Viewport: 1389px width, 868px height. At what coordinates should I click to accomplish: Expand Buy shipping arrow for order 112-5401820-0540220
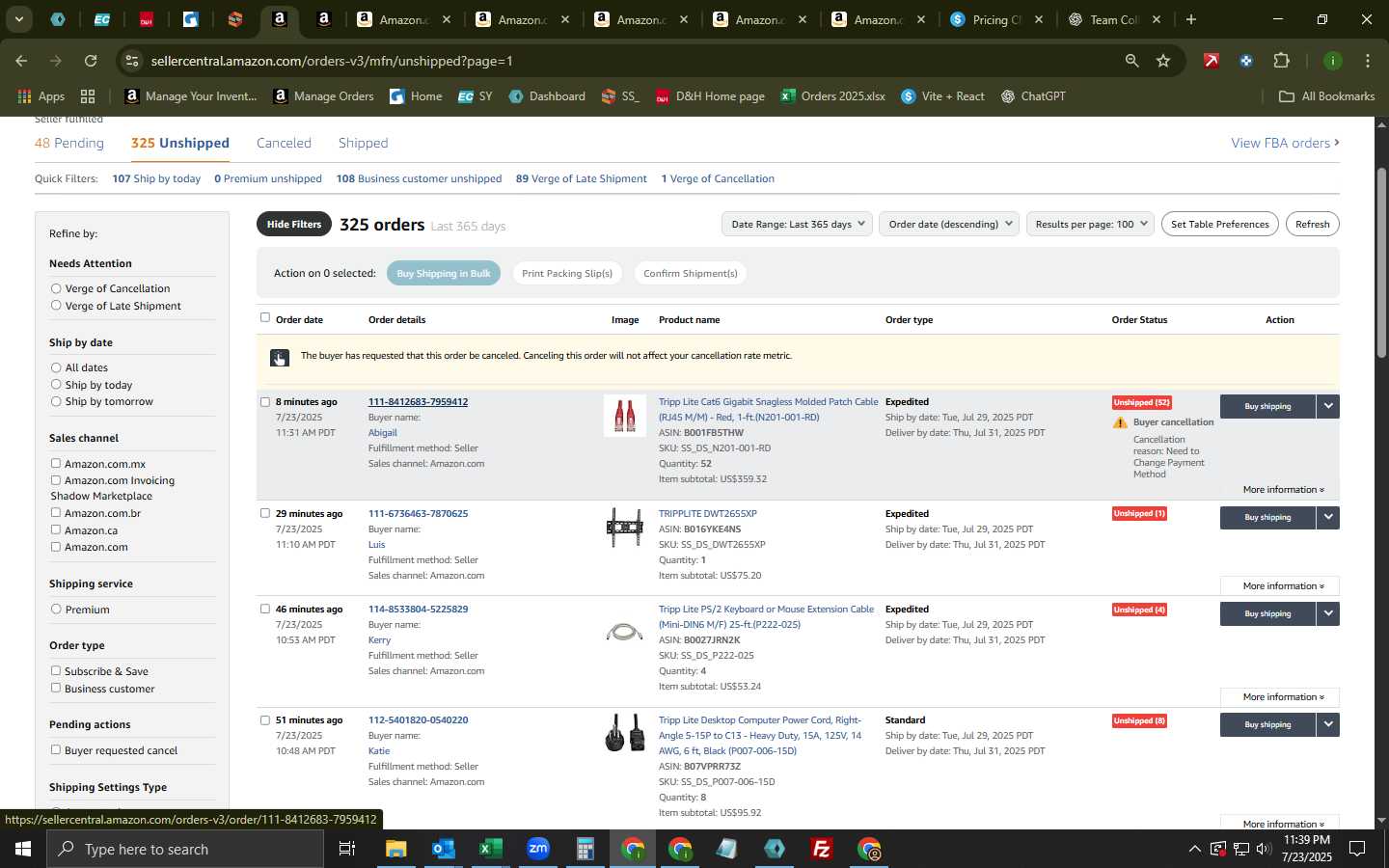point(1328,724)
